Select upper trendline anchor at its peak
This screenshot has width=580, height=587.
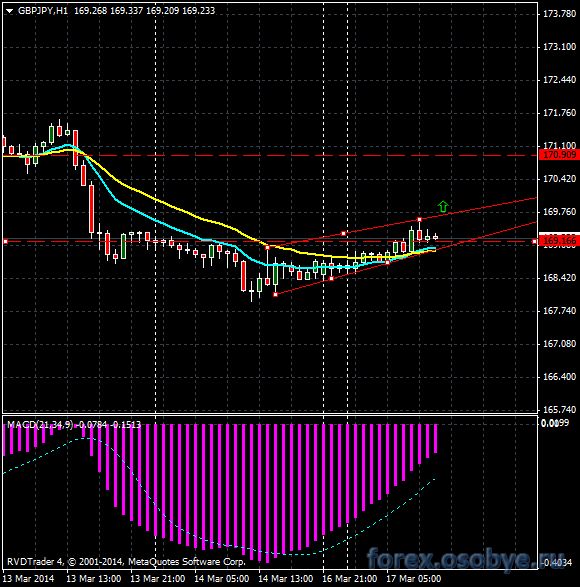point(420,219)
